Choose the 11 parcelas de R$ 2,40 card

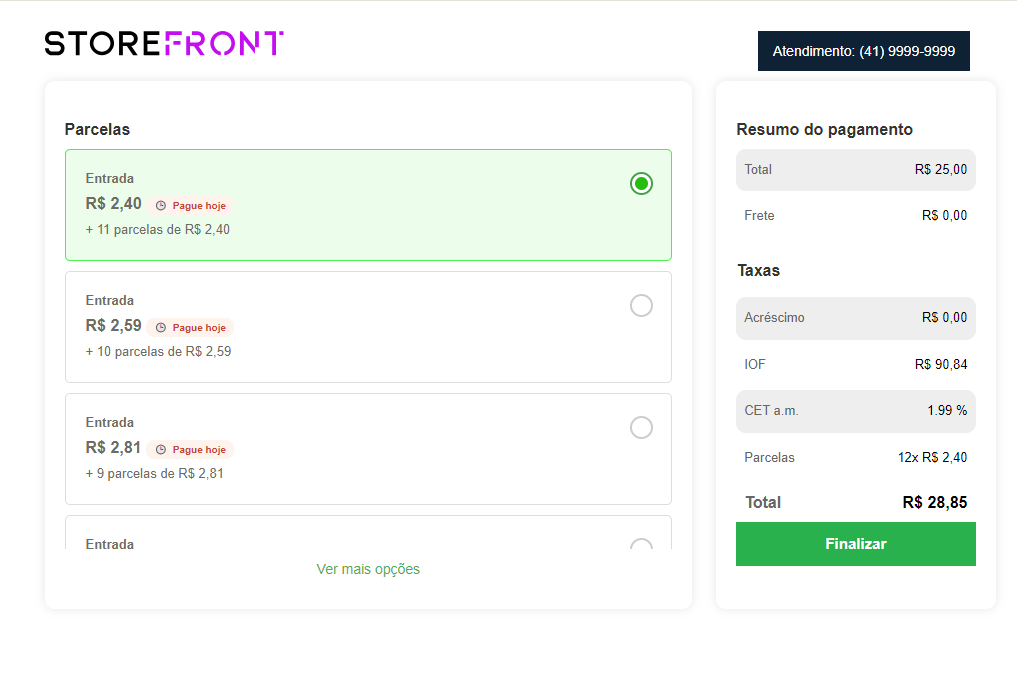click(x=368, y=205)
